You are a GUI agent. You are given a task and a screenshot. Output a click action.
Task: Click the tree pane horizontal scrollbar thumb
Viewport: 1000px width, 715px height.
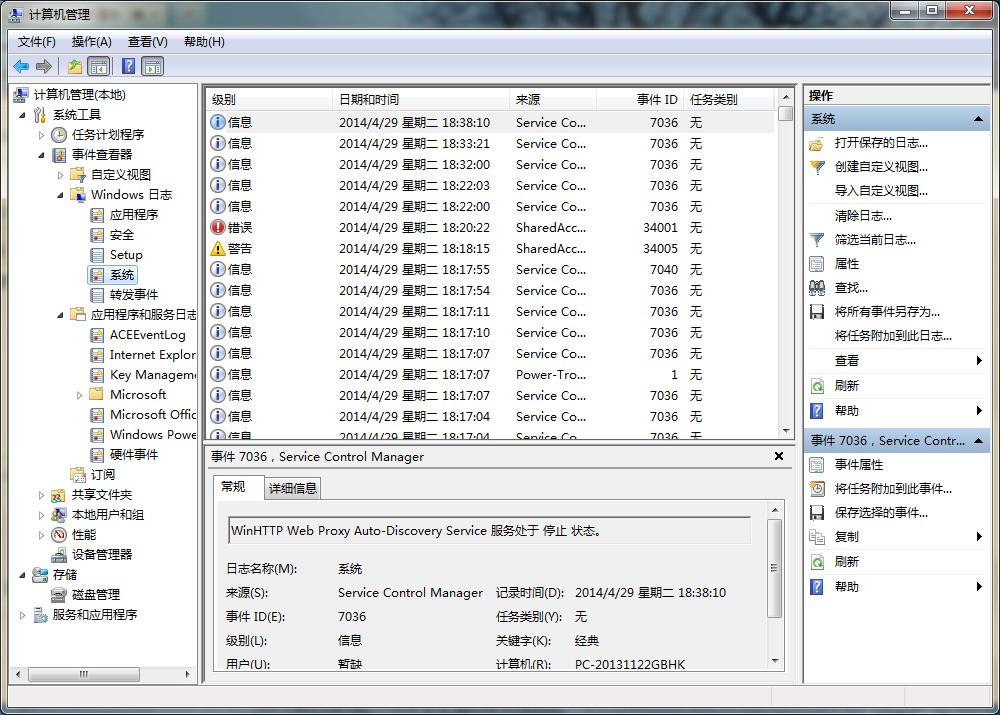(x=84, y=674)
